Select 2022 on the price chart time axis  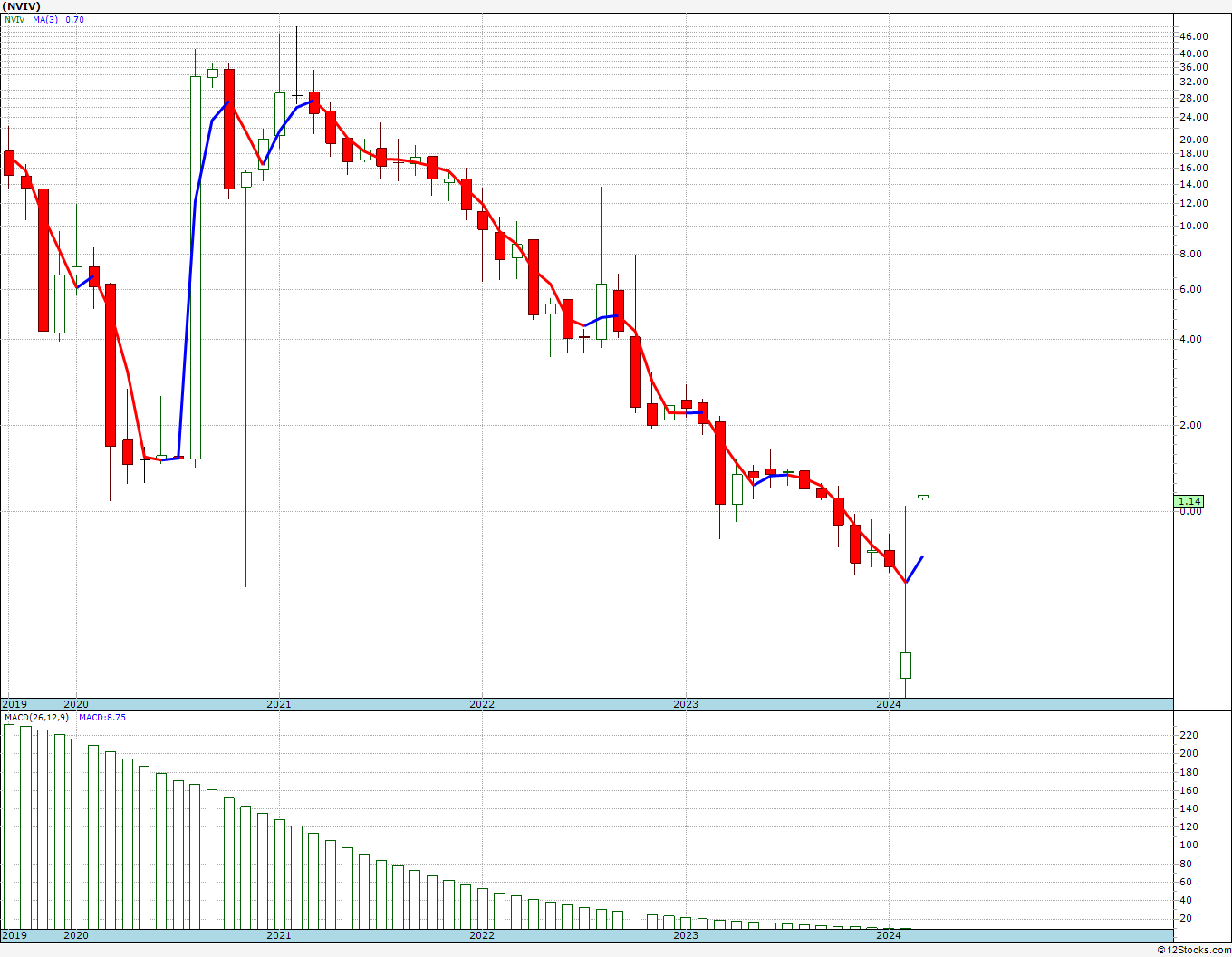(482, 704)
